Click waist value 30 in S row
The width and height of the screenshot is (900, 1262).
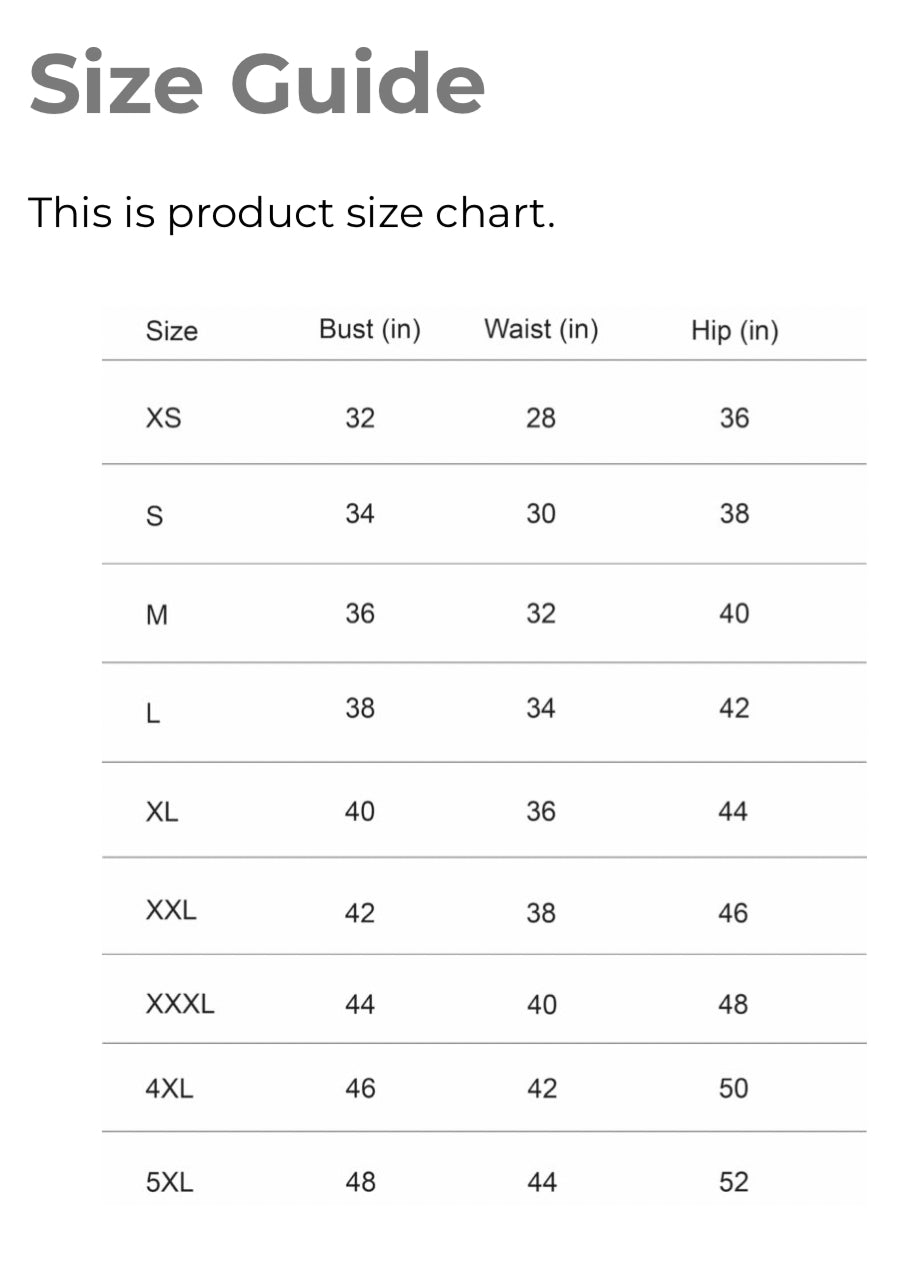click(x=541, y=514)
